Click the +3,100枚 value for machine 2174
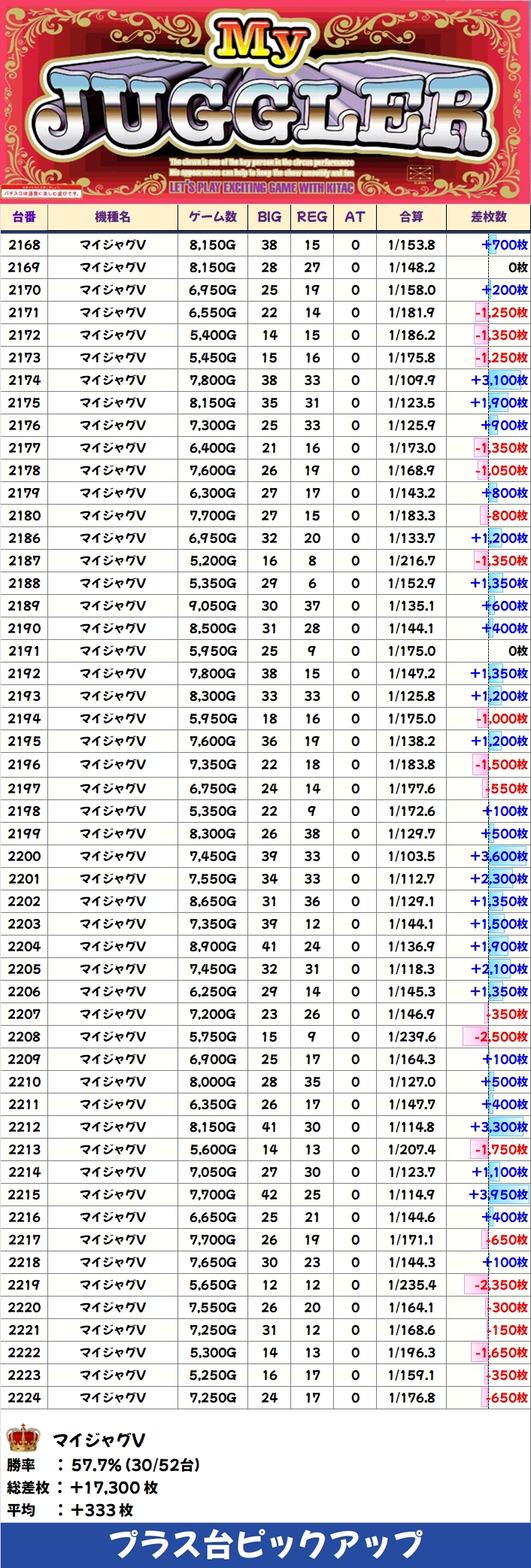 499,380
